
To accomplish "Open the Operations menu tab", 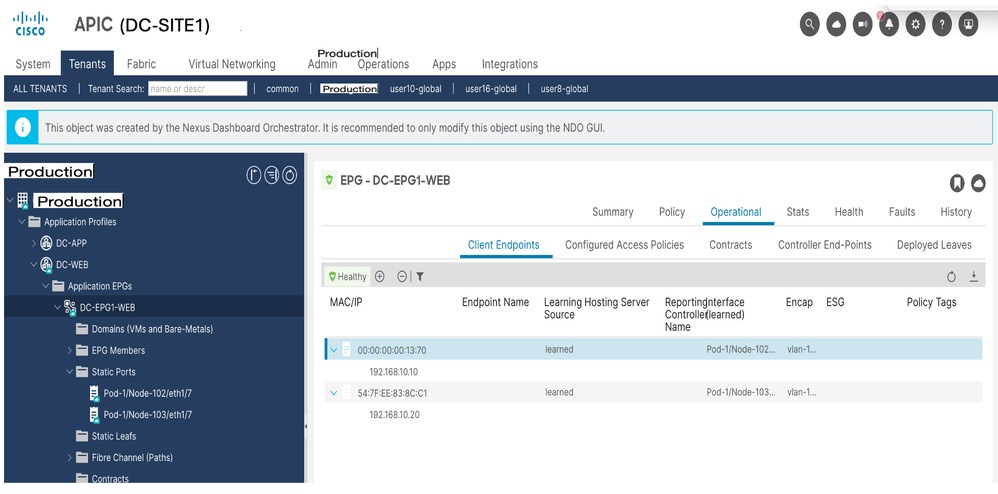I will (x=383, y=64).
